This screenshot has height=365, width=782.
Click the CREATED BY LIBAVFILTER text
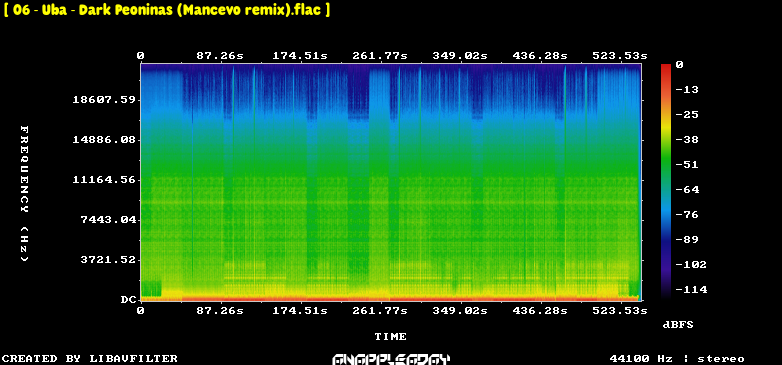click(90, 359)
